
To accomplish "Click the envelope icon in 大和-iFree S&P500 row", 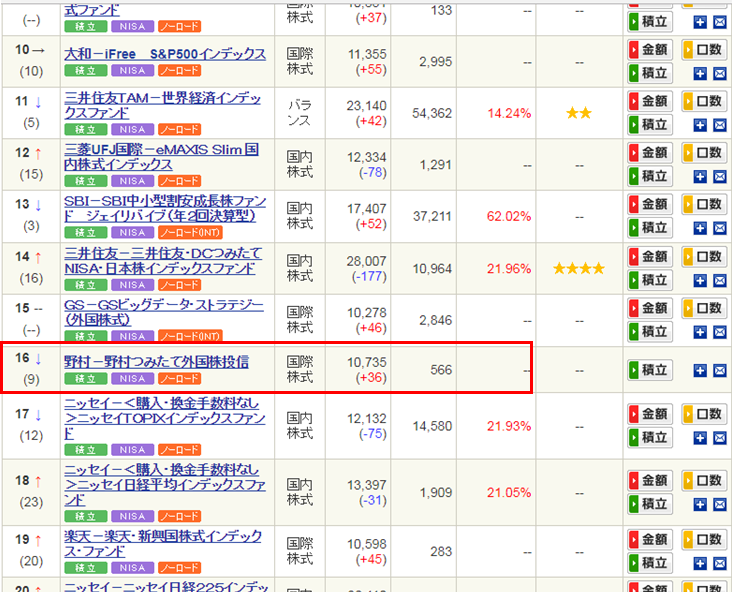I will point(719,74).
